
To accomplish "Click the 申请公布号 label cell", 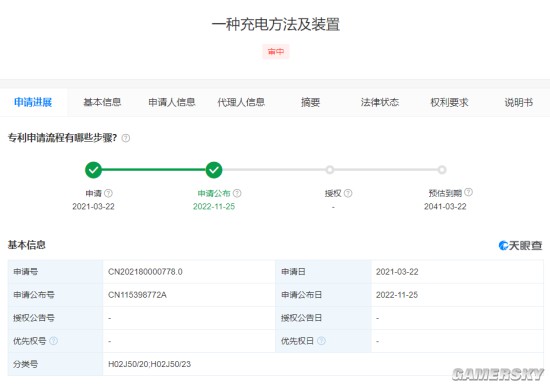I will 55,295.
